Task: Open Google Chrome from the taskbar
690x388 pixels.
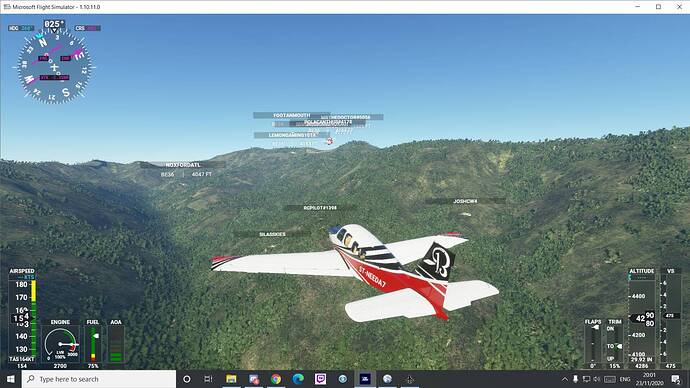Action: click(x=276, y=379)
